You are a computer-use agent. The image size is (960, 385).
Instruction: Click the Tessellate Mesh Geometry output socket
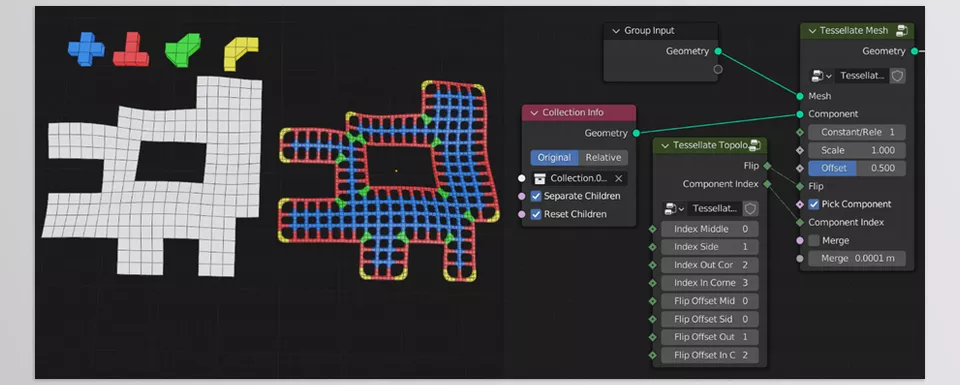[915, 51]
